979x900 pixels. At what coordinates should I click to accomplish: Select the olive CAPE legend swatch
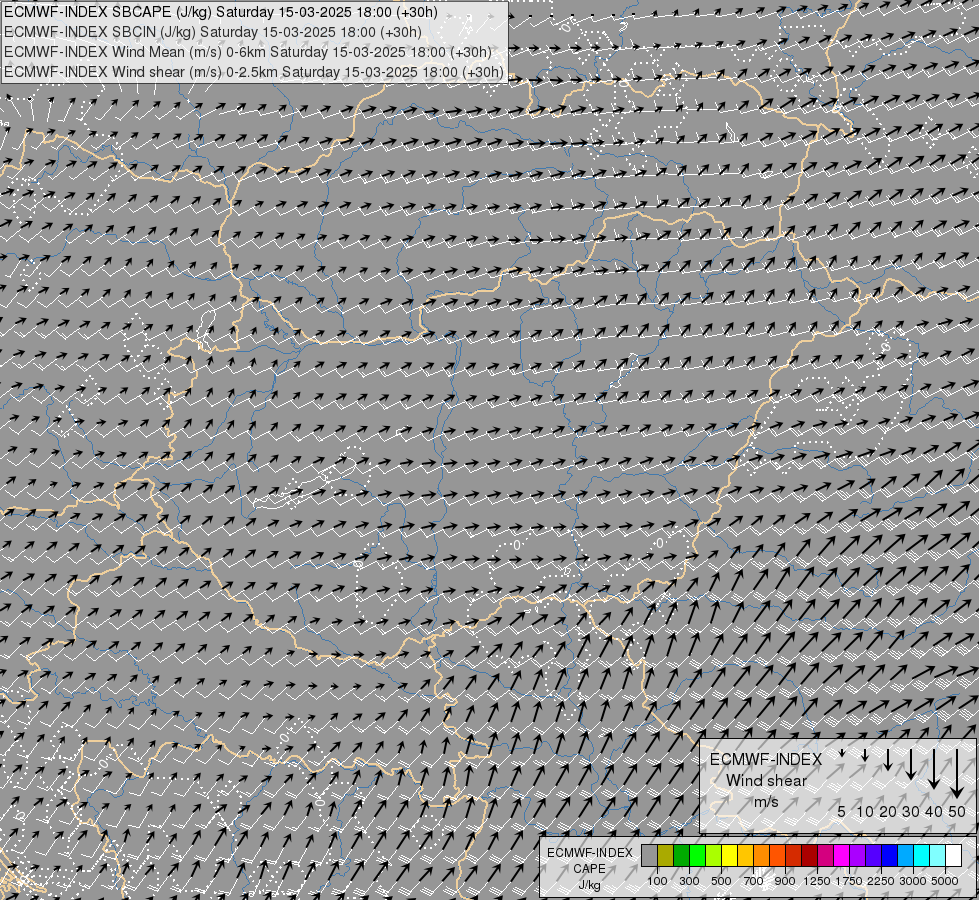[666, 855]
